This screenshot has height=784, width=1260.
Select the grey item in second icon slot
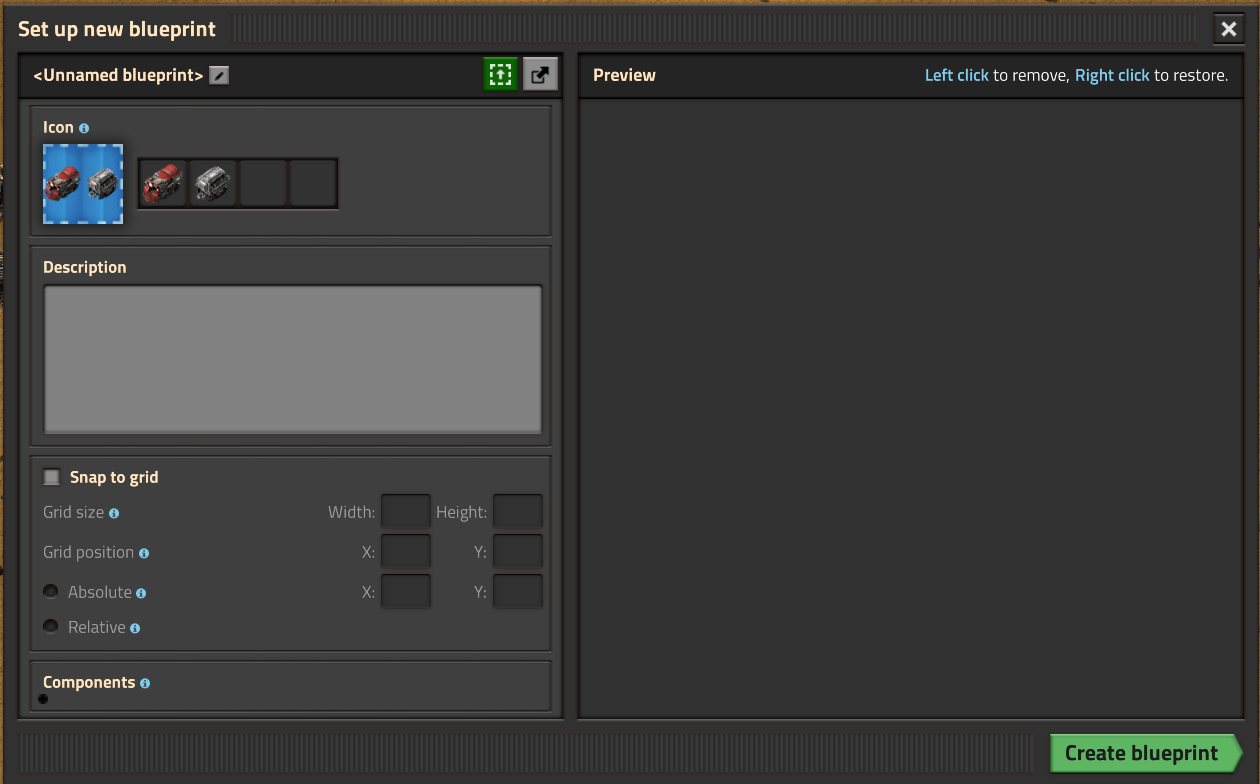point(213,183)
